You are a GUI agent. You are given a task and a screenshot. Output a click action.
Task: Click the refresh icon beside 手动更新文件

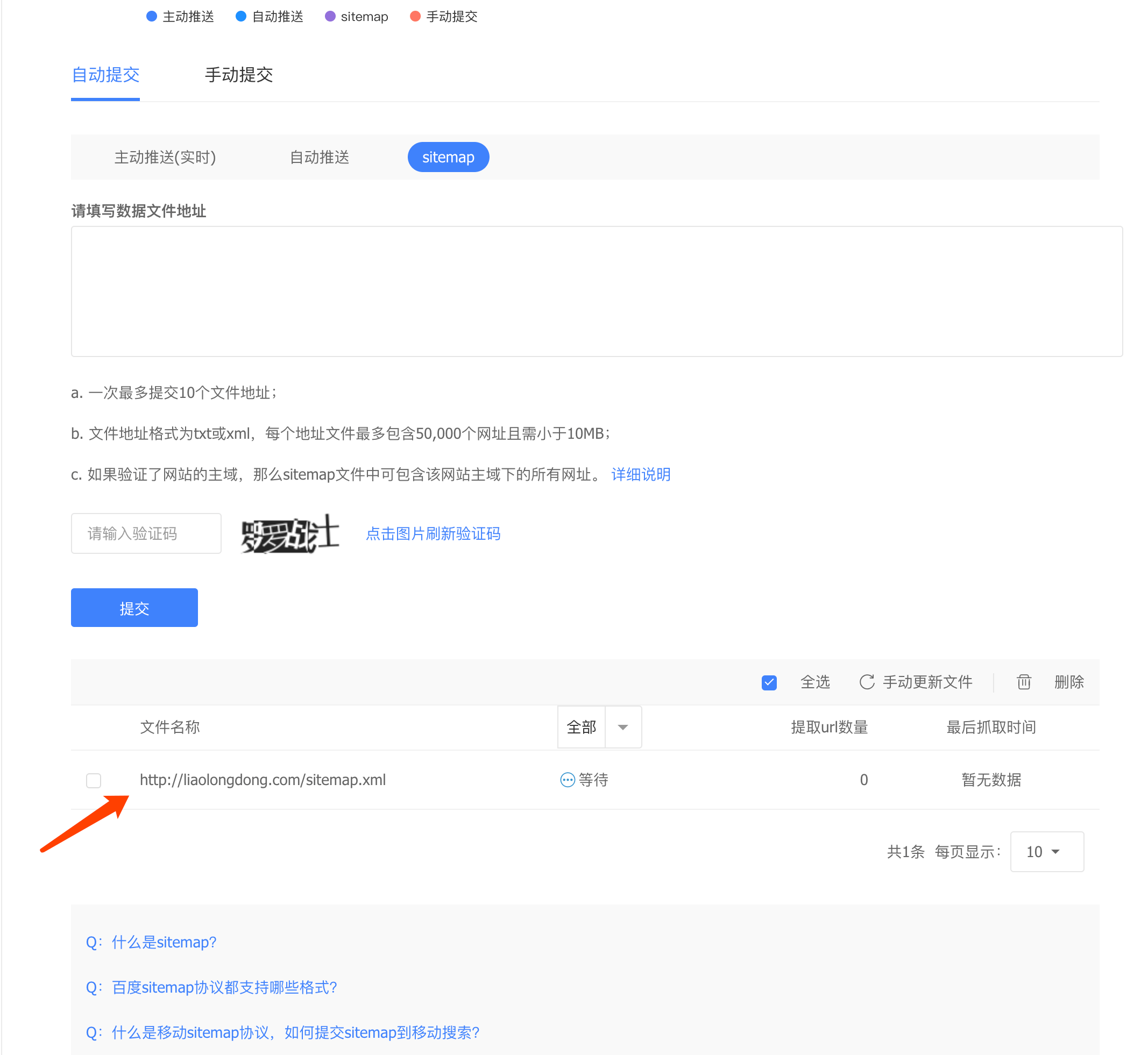[867, 682]
